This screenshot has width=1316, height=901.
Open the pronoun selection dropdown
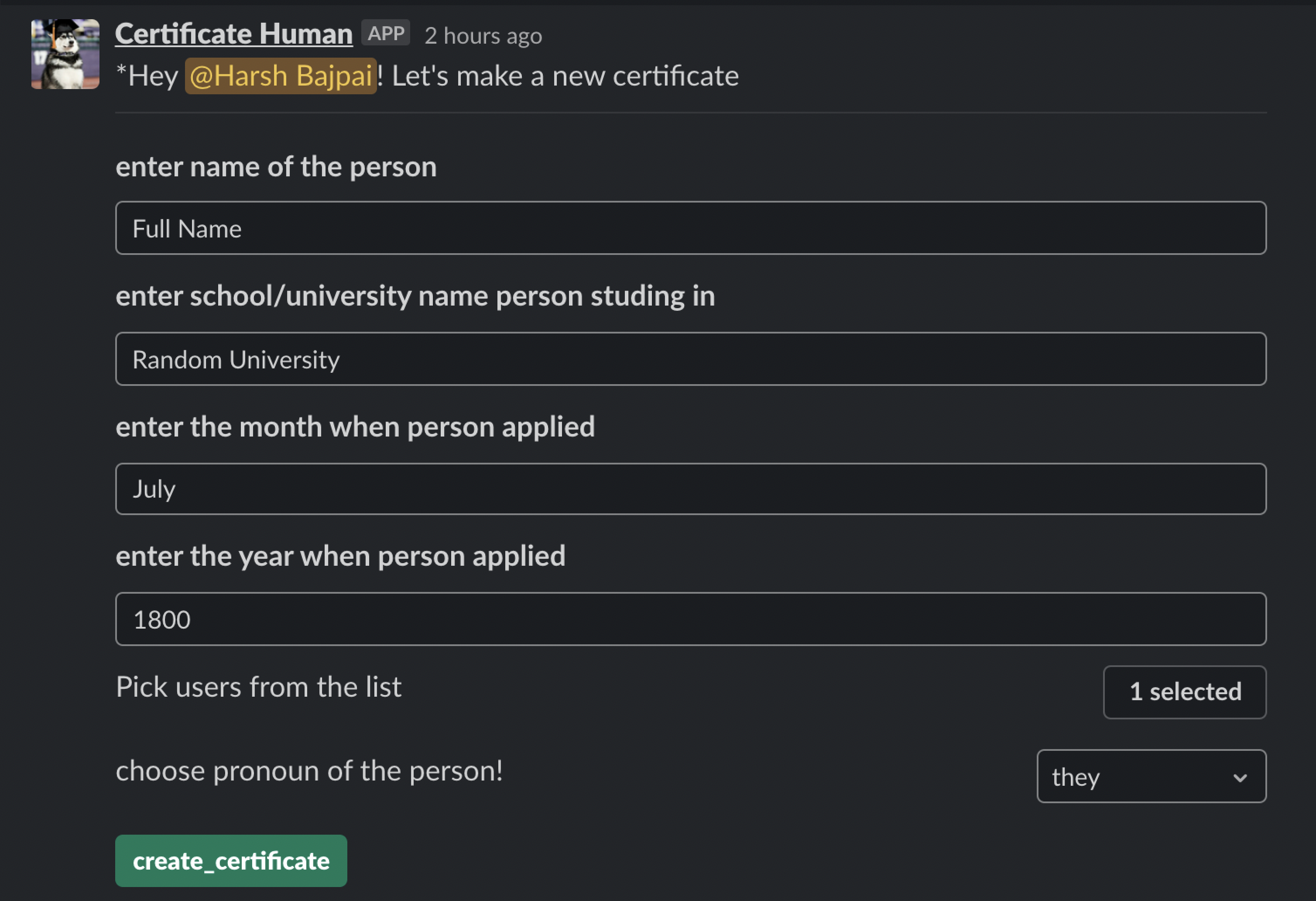tap(1151, 776)
